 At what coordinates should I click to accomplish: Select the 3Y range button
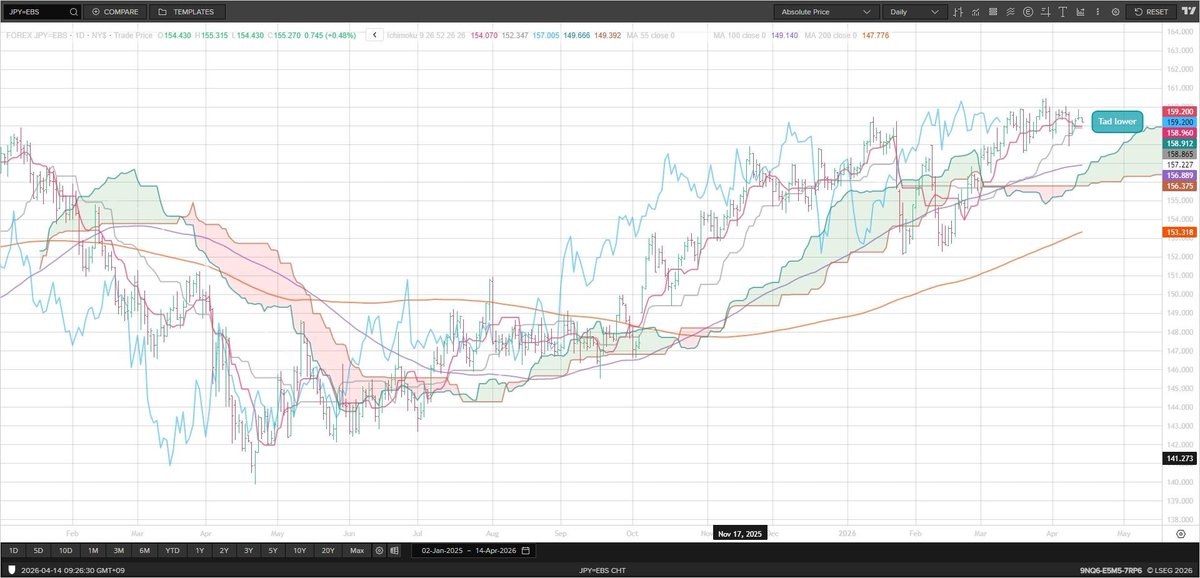(250, 550)
